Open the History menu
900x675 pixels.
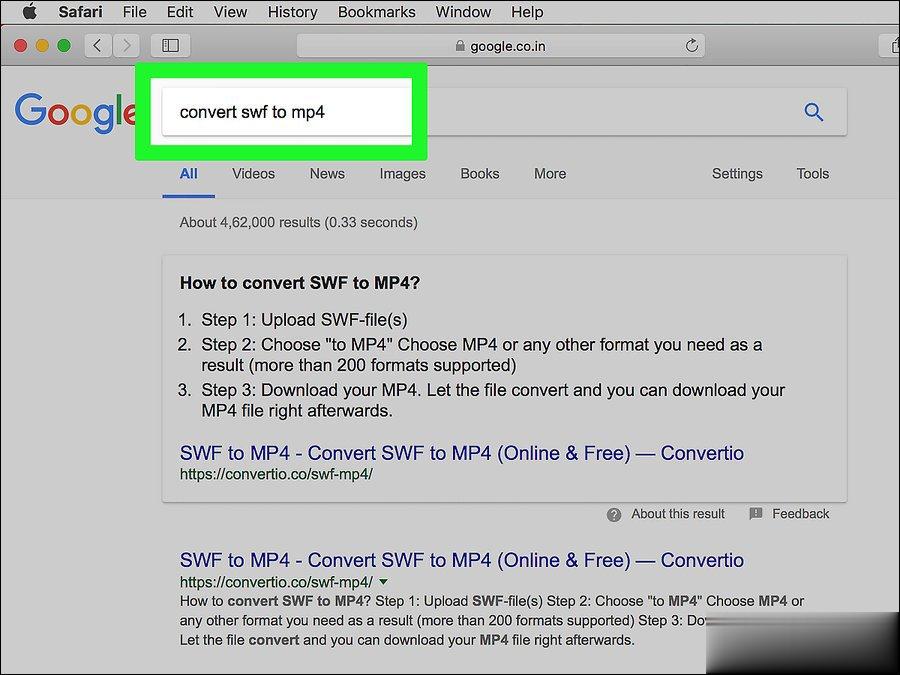292,12
